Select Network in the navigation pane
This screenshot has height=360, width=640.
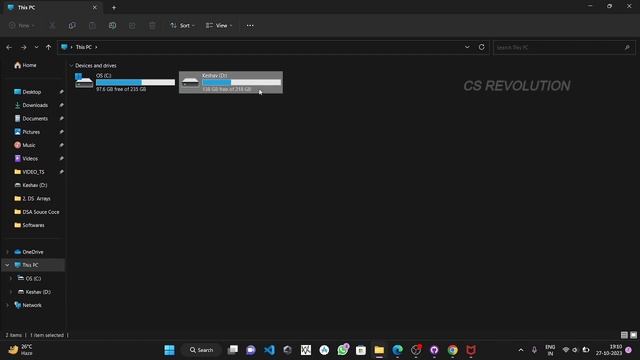[28, 305]
